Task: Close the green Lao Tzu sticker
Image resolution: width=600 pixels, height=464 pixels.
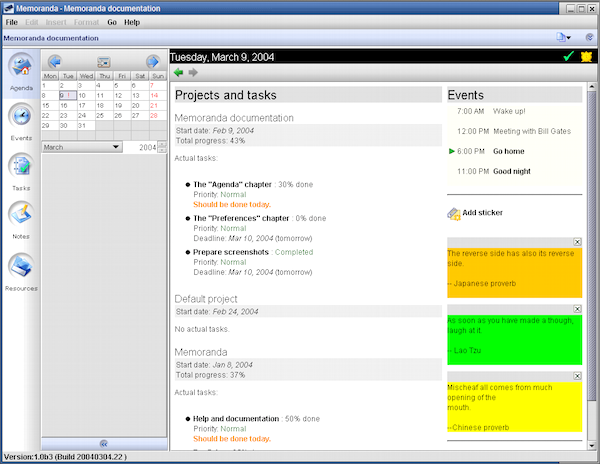Action: point(577,309)
